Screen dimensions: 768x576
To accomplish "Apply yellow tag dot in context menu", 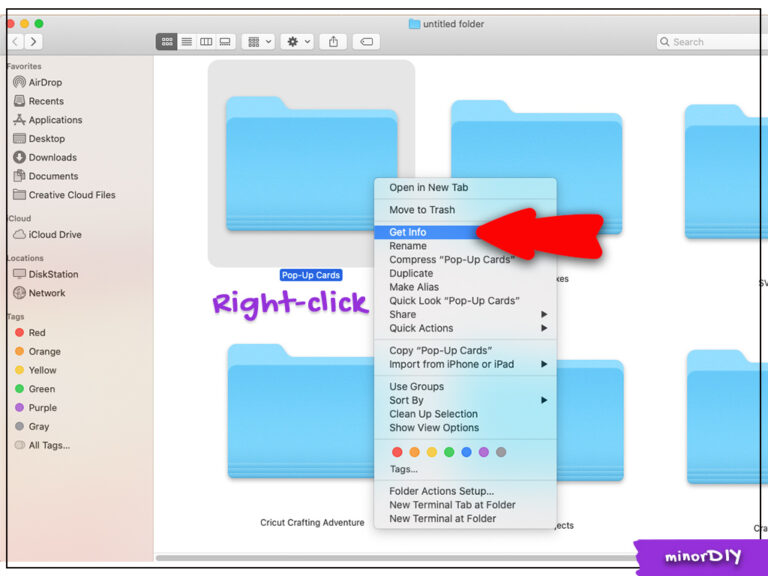I will [432, 452].
